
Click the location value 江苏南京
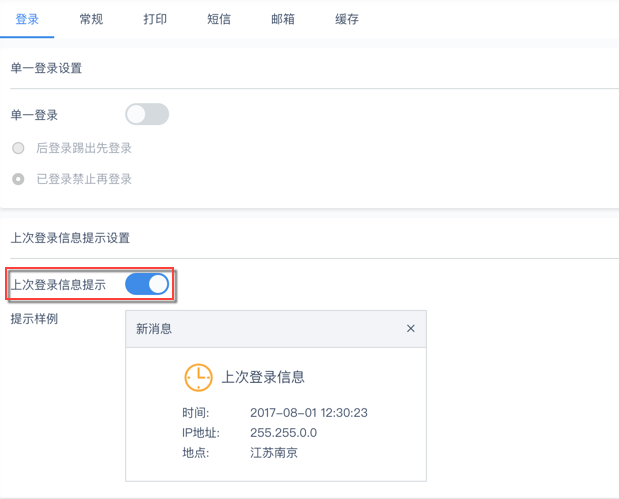(x=274, y=453)
